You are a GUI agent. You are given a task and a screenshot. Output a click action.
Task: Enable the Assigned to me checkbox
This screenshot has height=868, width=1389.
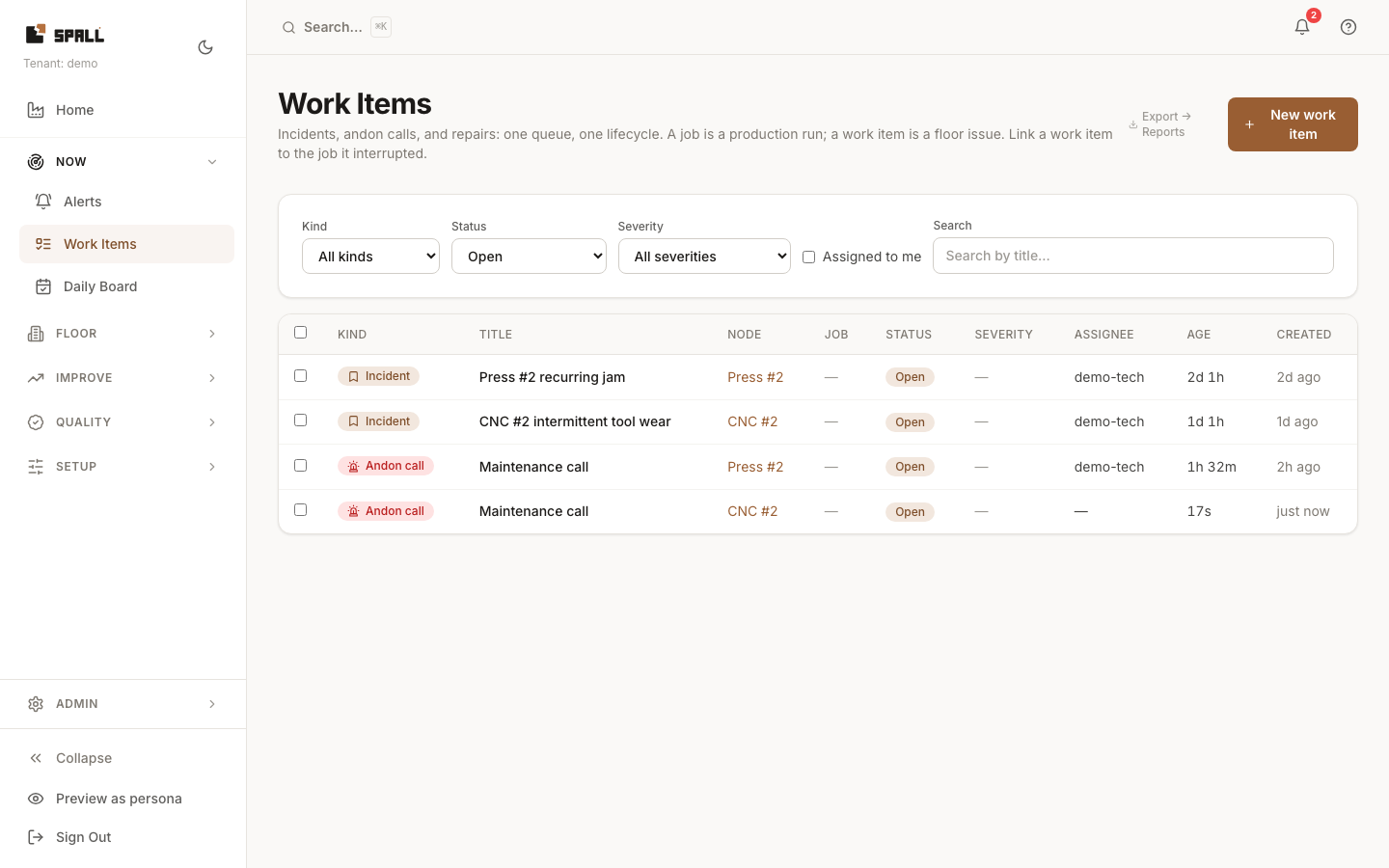click(808, 257)
